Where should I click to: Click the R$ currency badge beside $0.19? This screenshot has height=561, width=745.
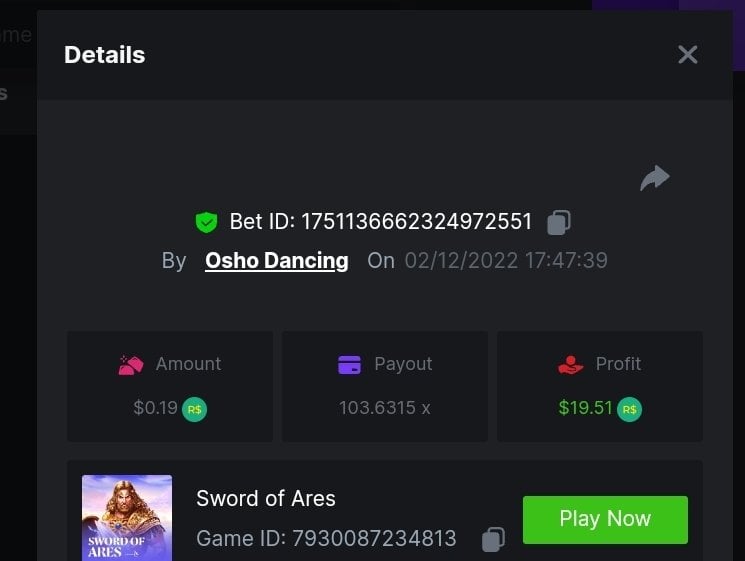[195, 409]
